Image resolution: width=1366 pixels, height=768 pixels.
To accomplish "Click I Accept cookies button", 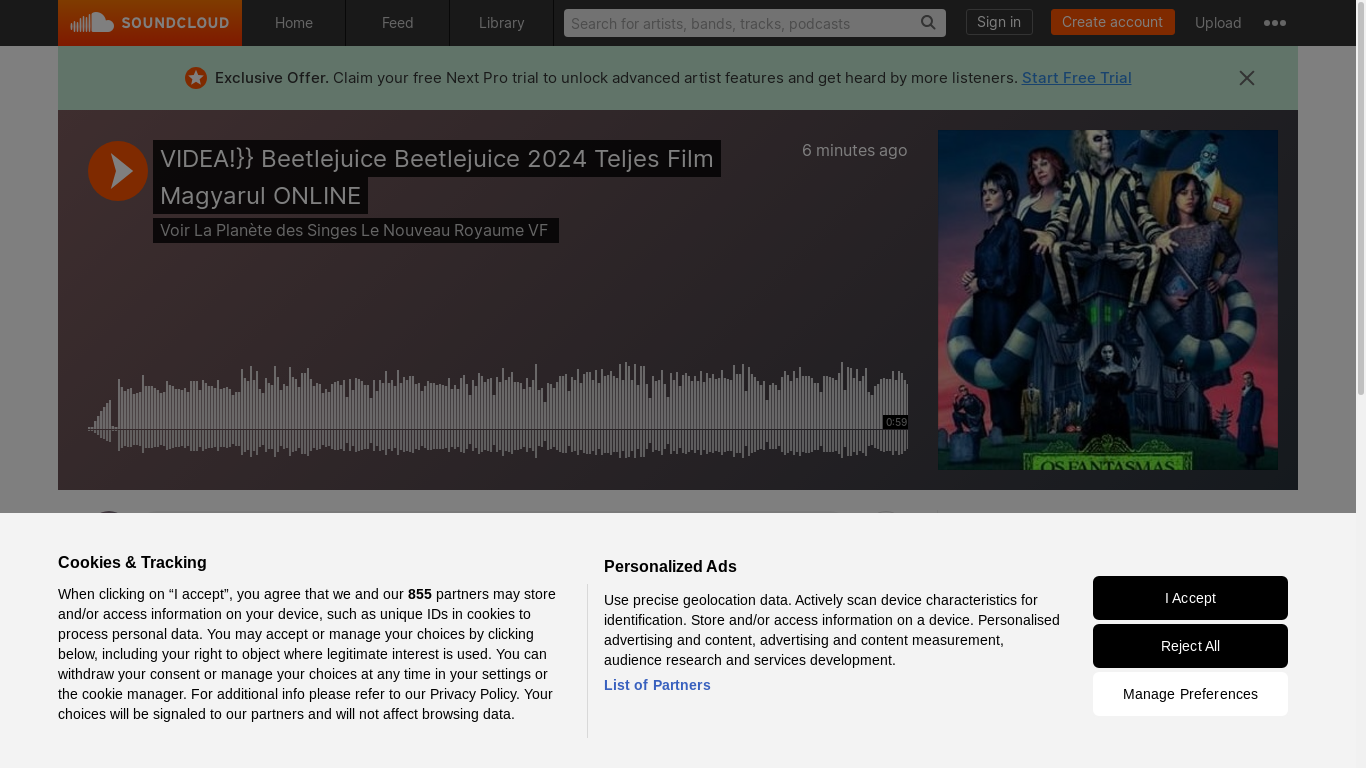I will point(1190,598).
